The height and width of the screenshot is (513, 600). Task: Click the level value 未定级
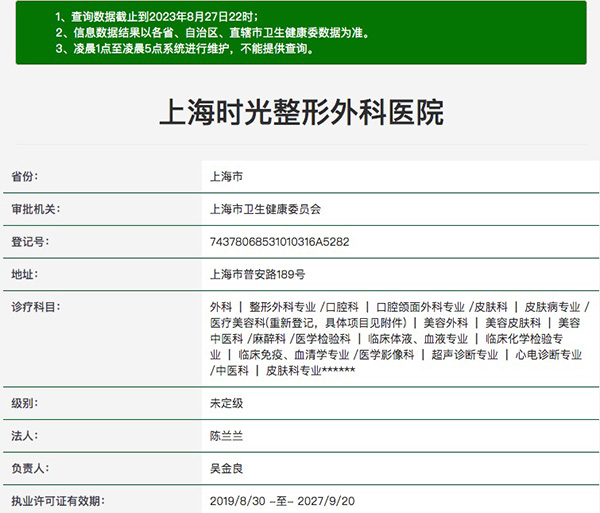click(x=227, y=403)
